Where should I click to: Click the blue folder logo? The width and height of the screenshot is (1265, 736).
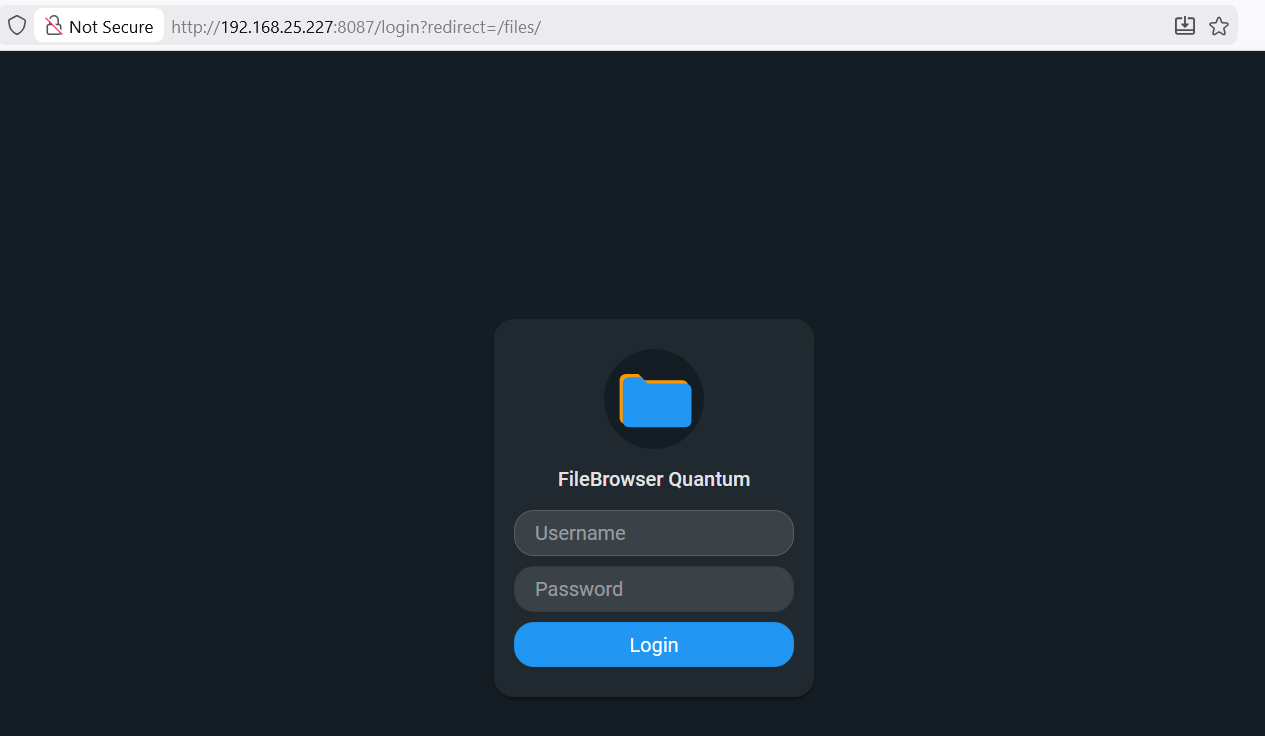(656, 403)
